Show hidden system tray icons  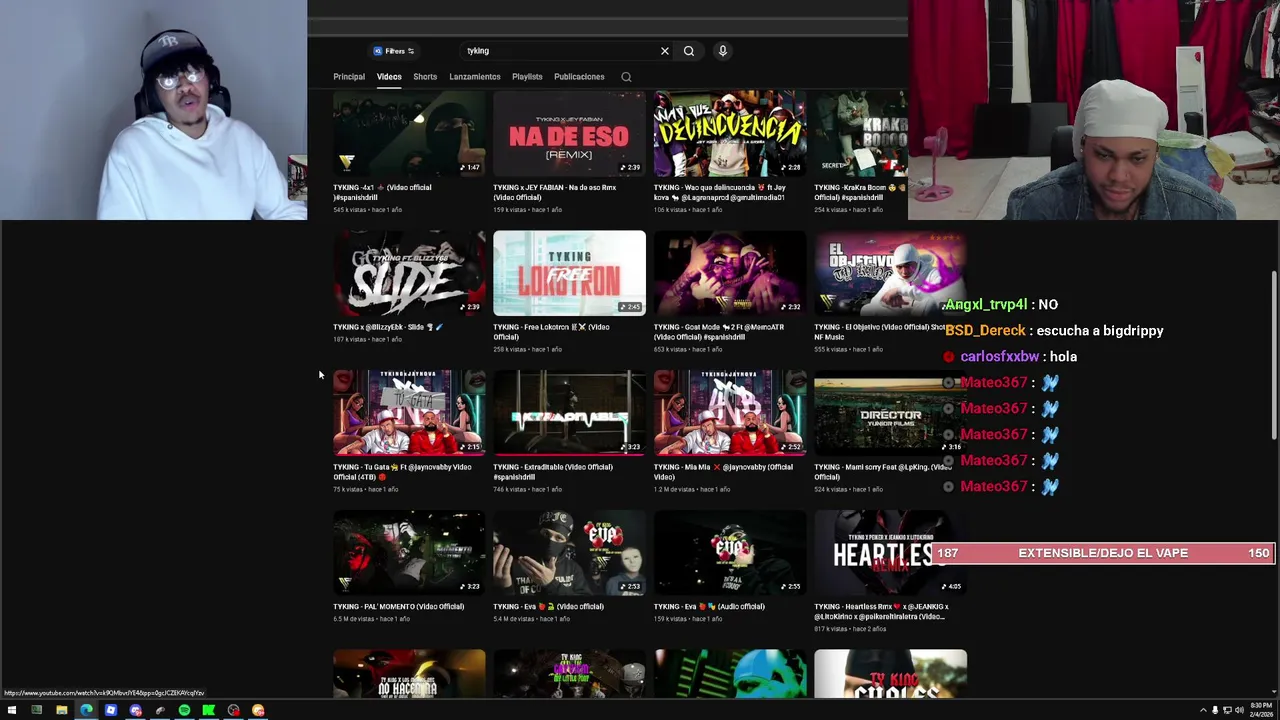(1203, 711)
